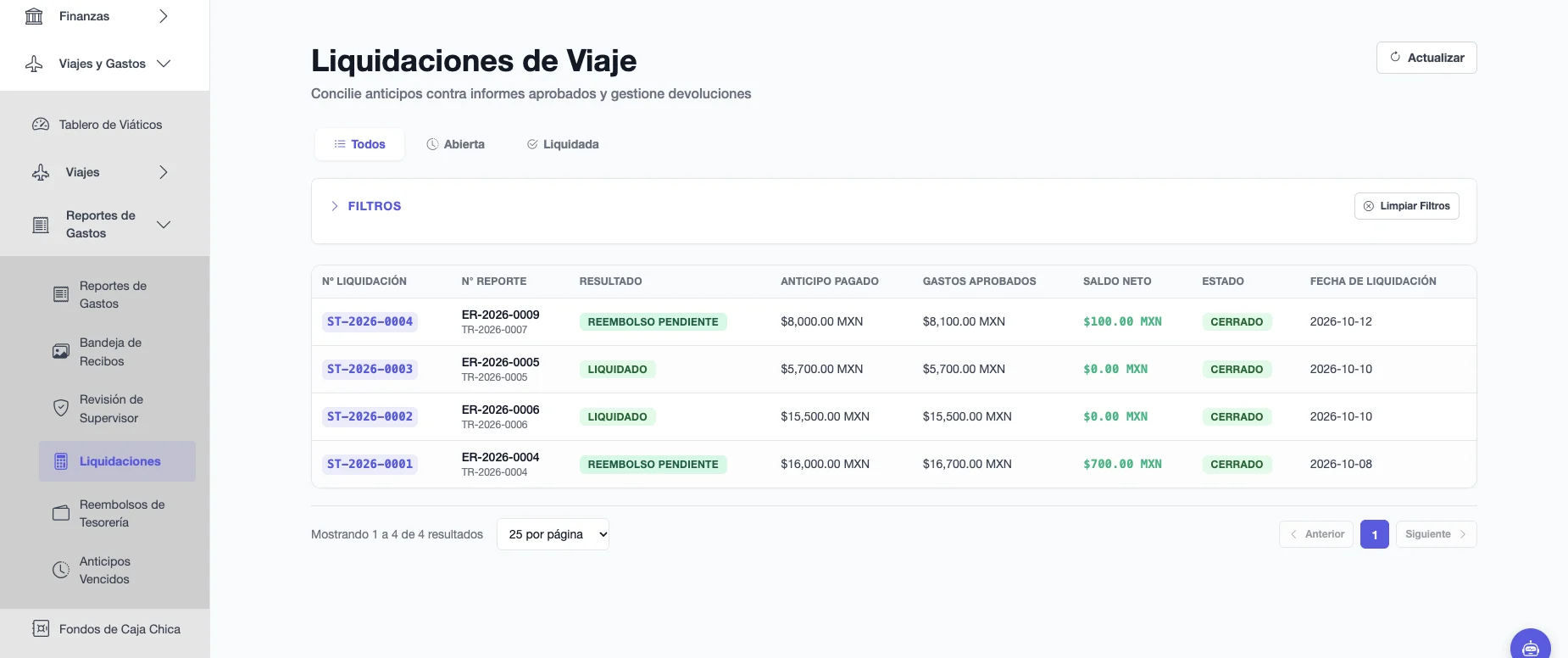Image resolution: width=1568 pixels, height=658 pixels.
Task: Open settlement ST-2026-0003 link
Action: [x=370, y=369]
